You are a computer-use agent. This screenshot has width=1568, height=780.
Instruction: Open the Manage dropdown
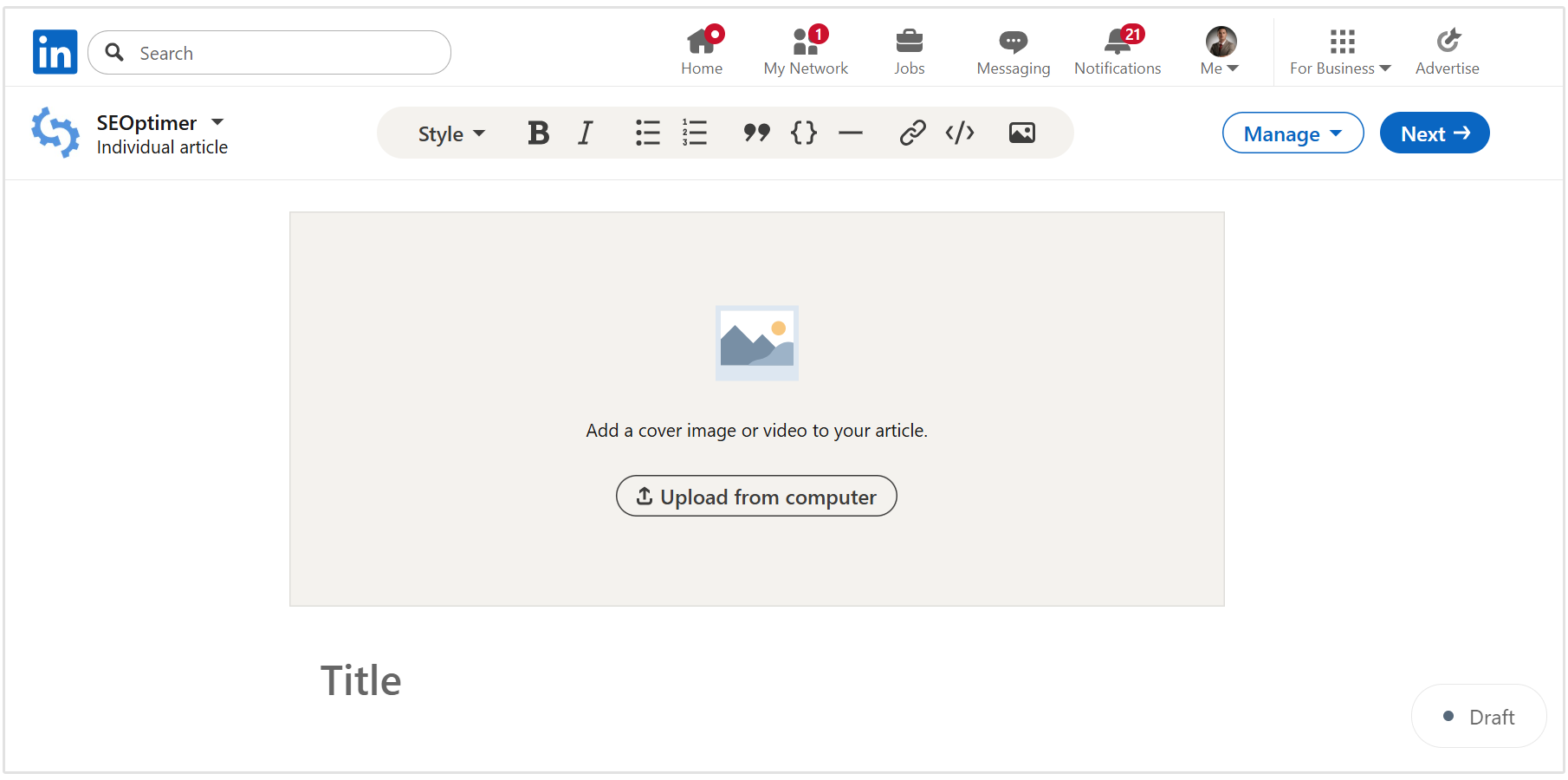coord(1293,133)
